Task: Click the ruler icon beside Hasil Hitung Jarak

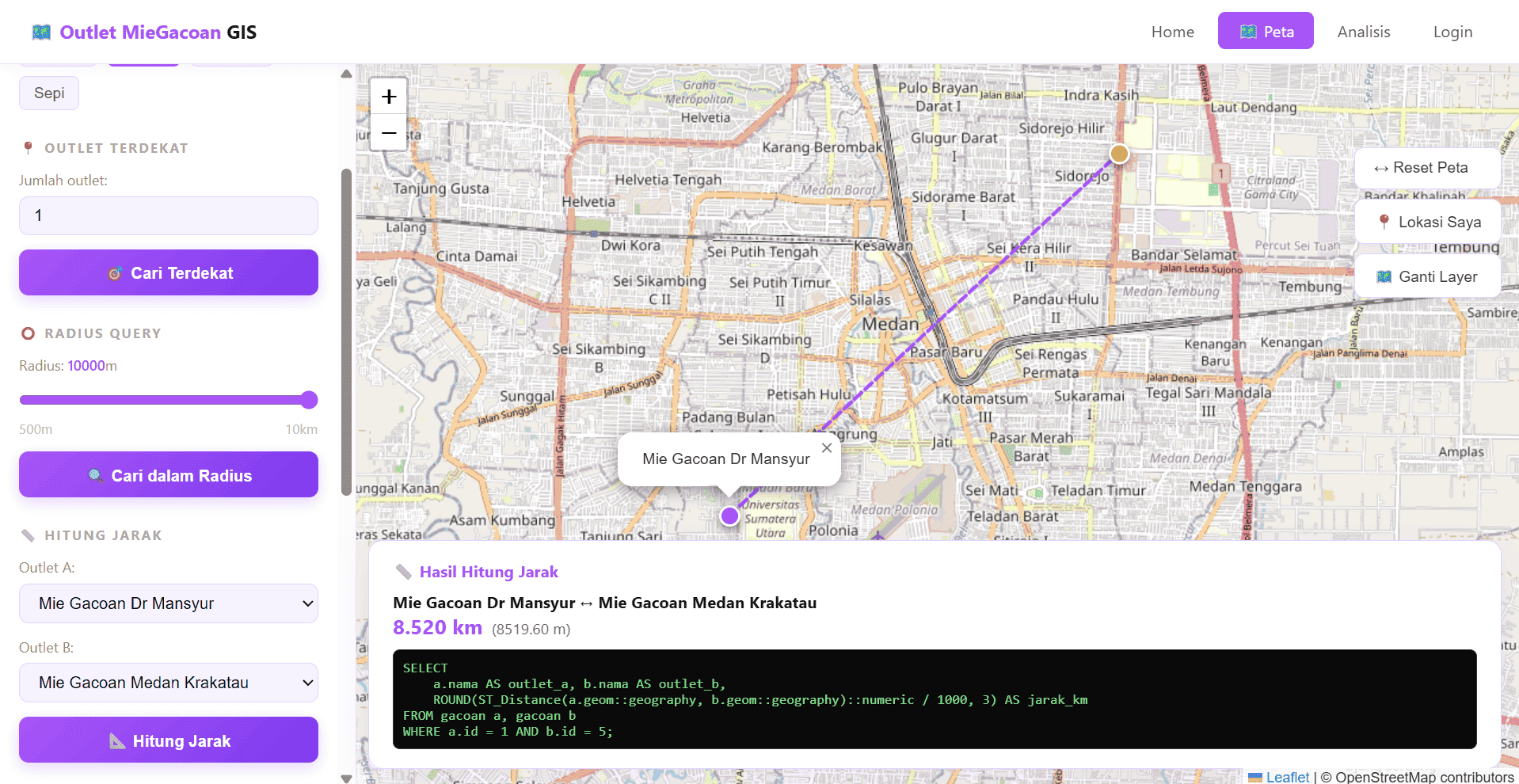Action: coord(403,572)
